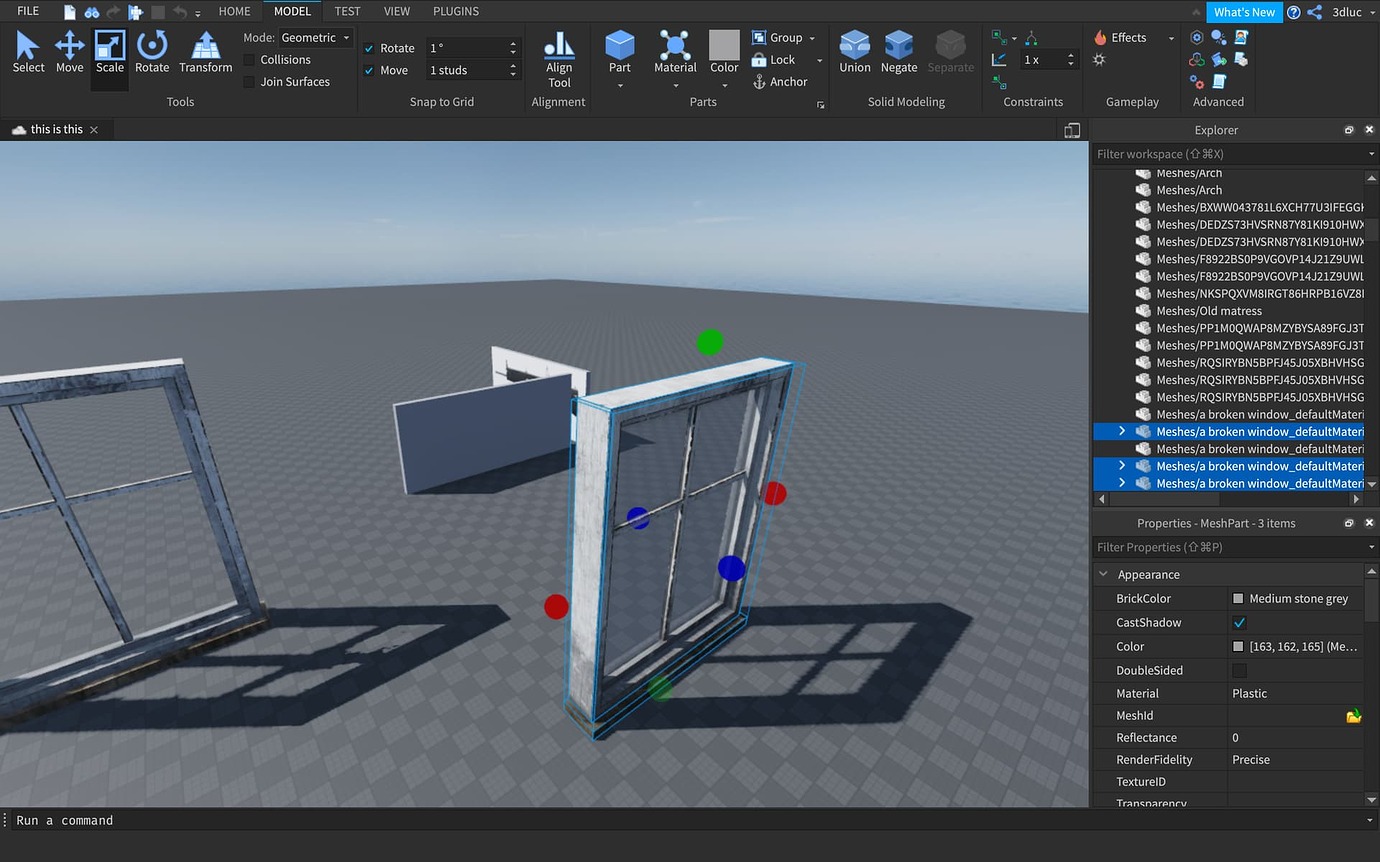This screenshot has height=862, width=1380.
Task: Check the Join Surfaces option
Action: (x=249, y=81)
